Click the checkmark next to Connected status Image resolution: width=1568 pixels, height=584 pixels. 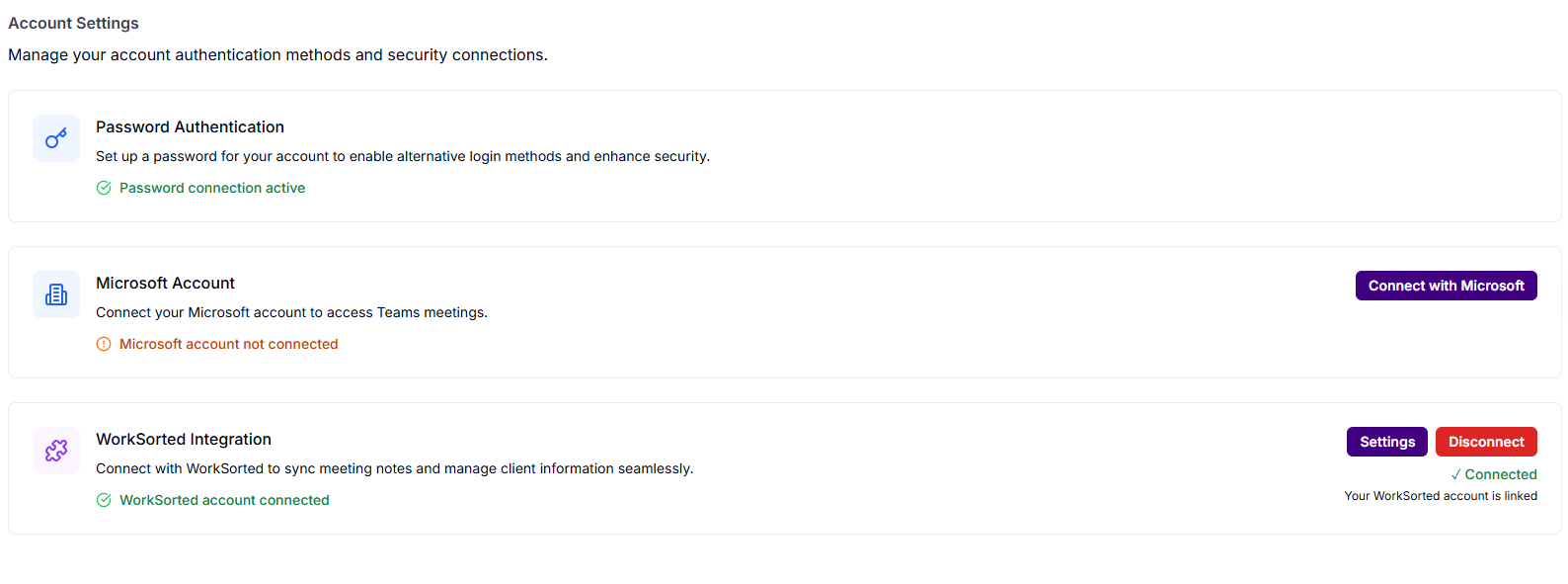tap(1454, 474)
